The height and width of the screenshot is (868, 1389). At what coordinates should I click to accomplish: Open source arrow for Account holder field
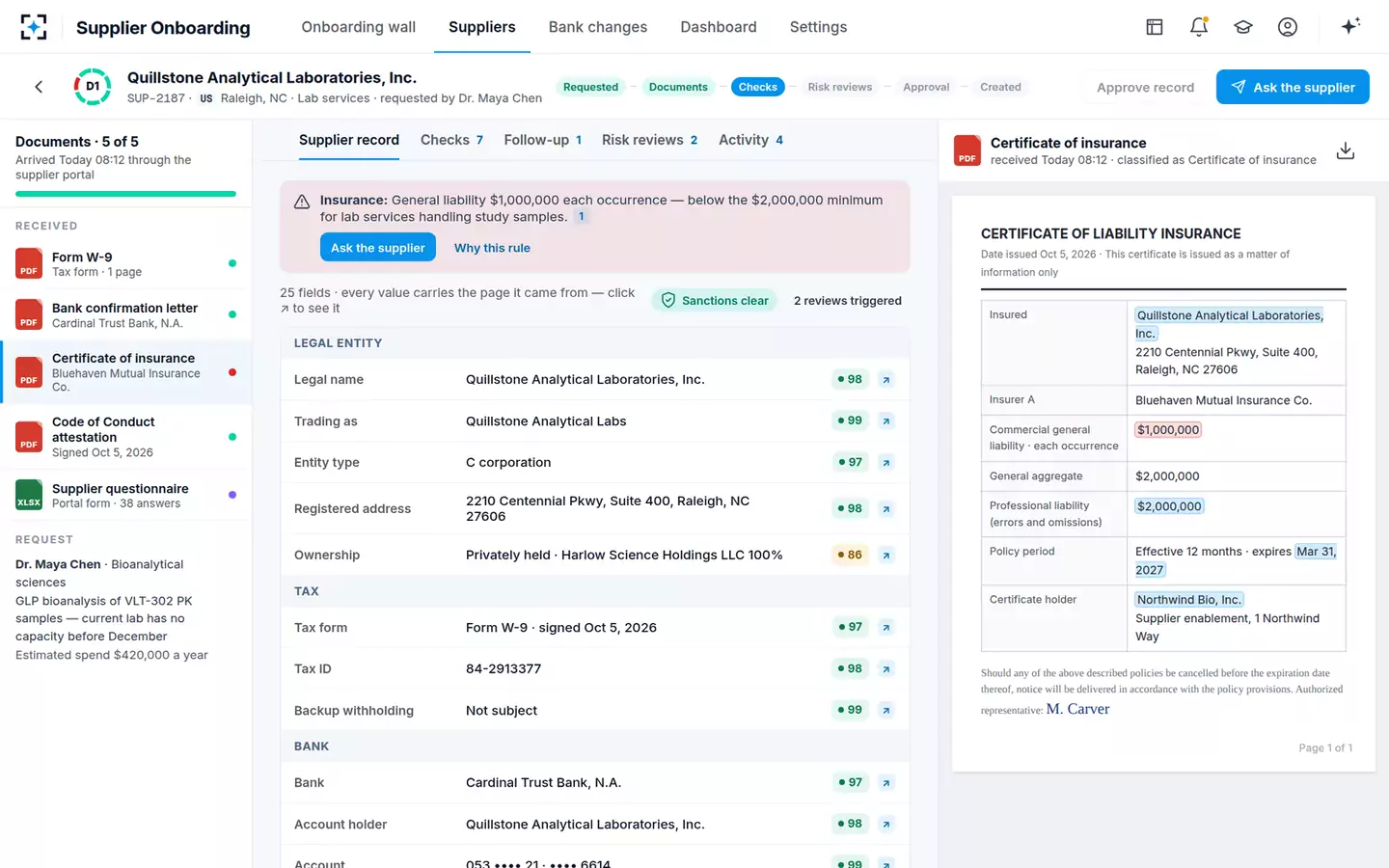886,825
